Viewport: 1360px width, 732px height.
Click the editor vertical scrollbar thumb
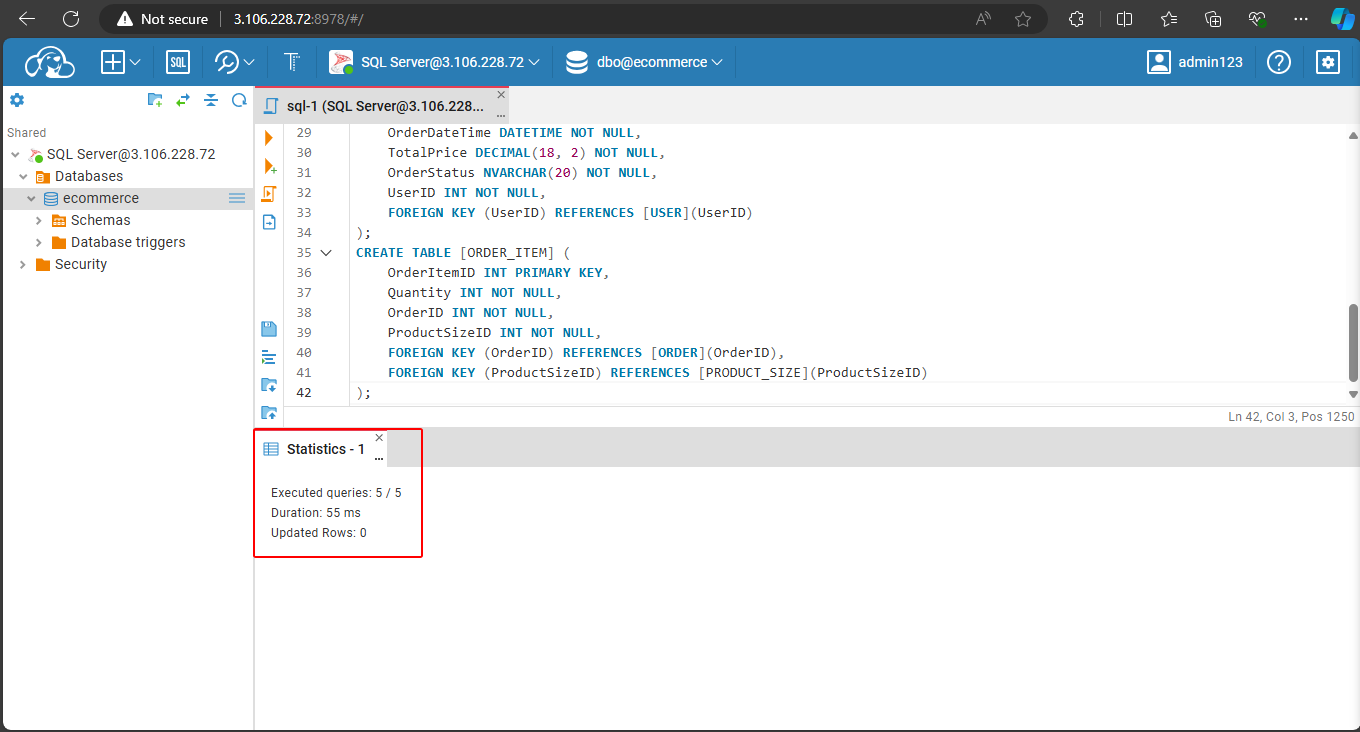click(x=1354, y=343)
